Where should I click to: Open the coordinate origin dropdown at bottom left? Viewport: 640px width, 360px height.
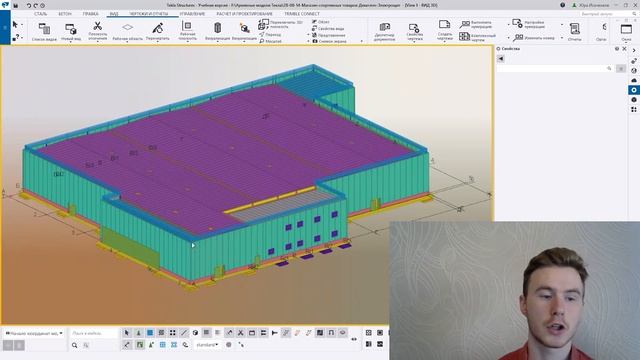[34, 333]
